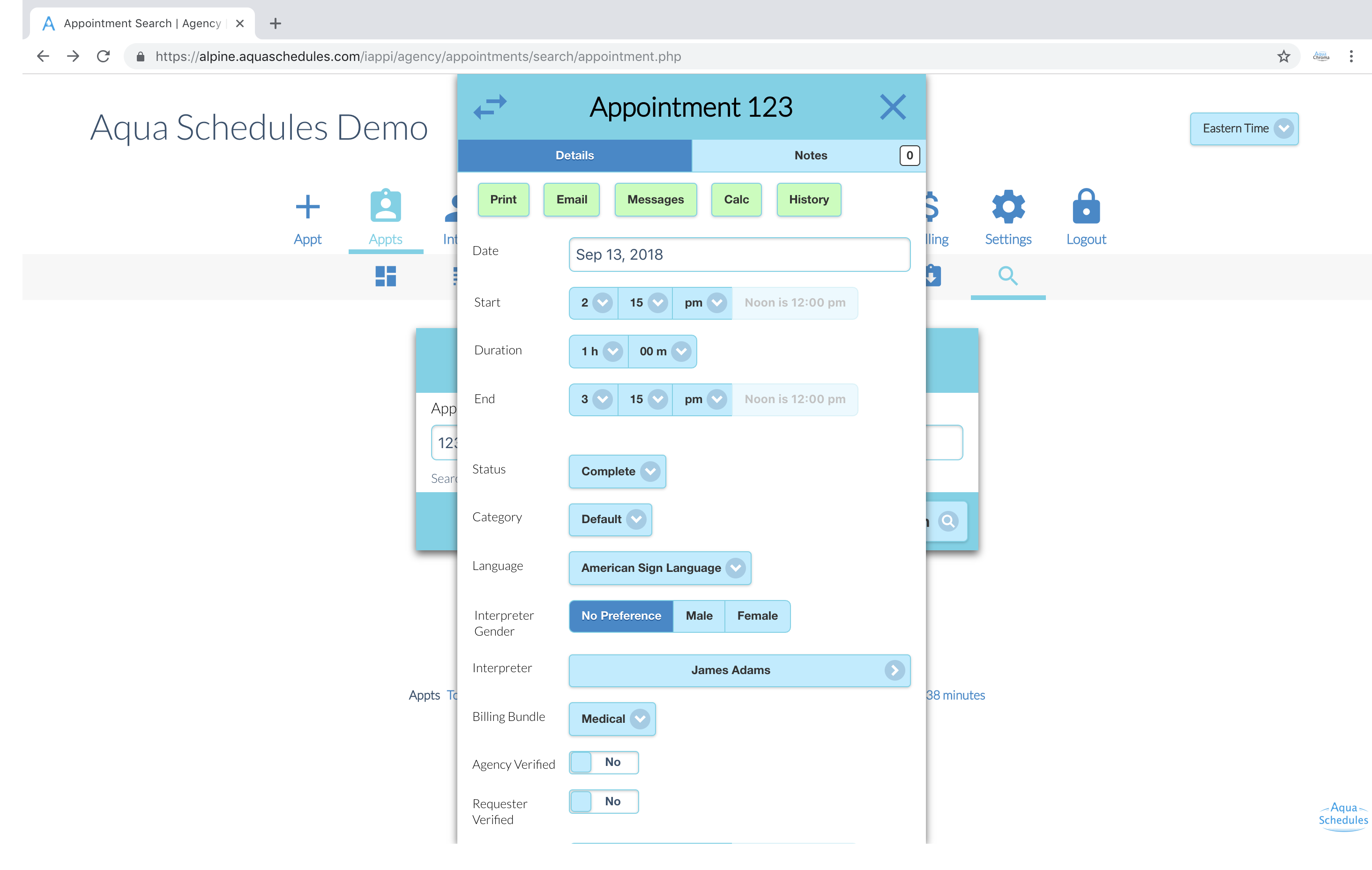Open the dashboard grid icon
Viewport: 1372px width, 870px height.
click(386, 277)
